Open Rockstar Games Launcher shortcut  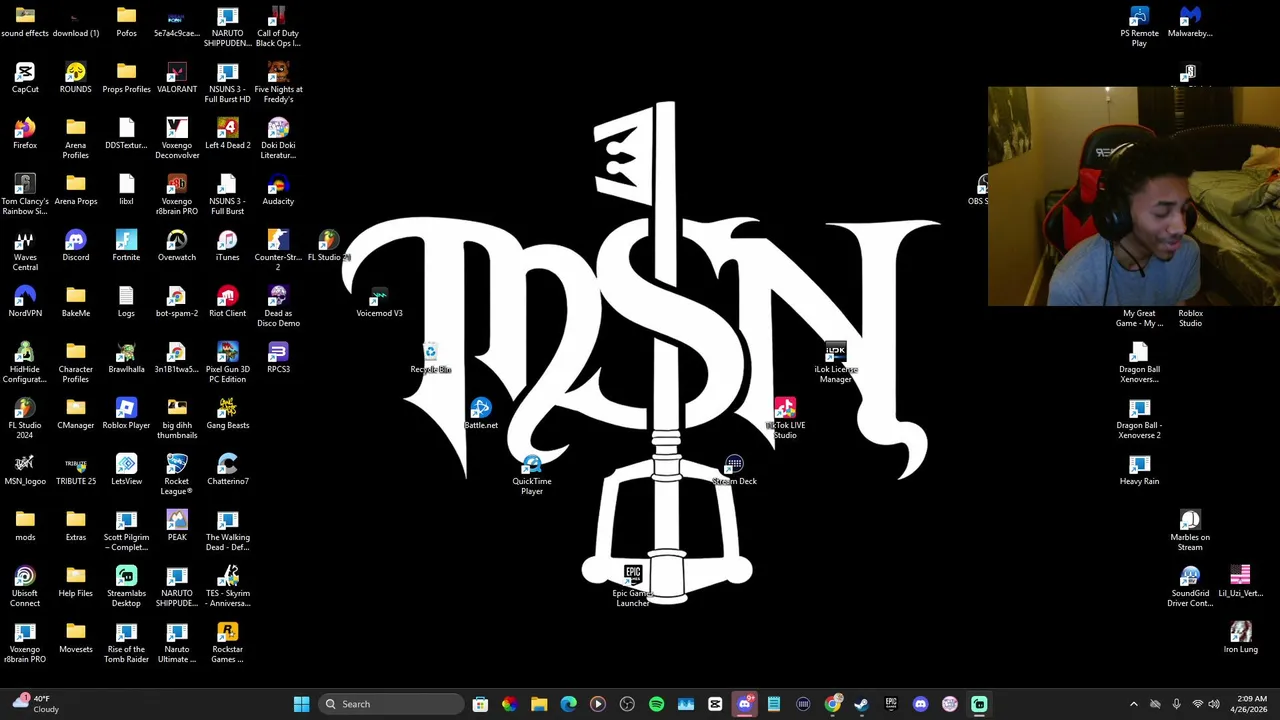point(228,642)
